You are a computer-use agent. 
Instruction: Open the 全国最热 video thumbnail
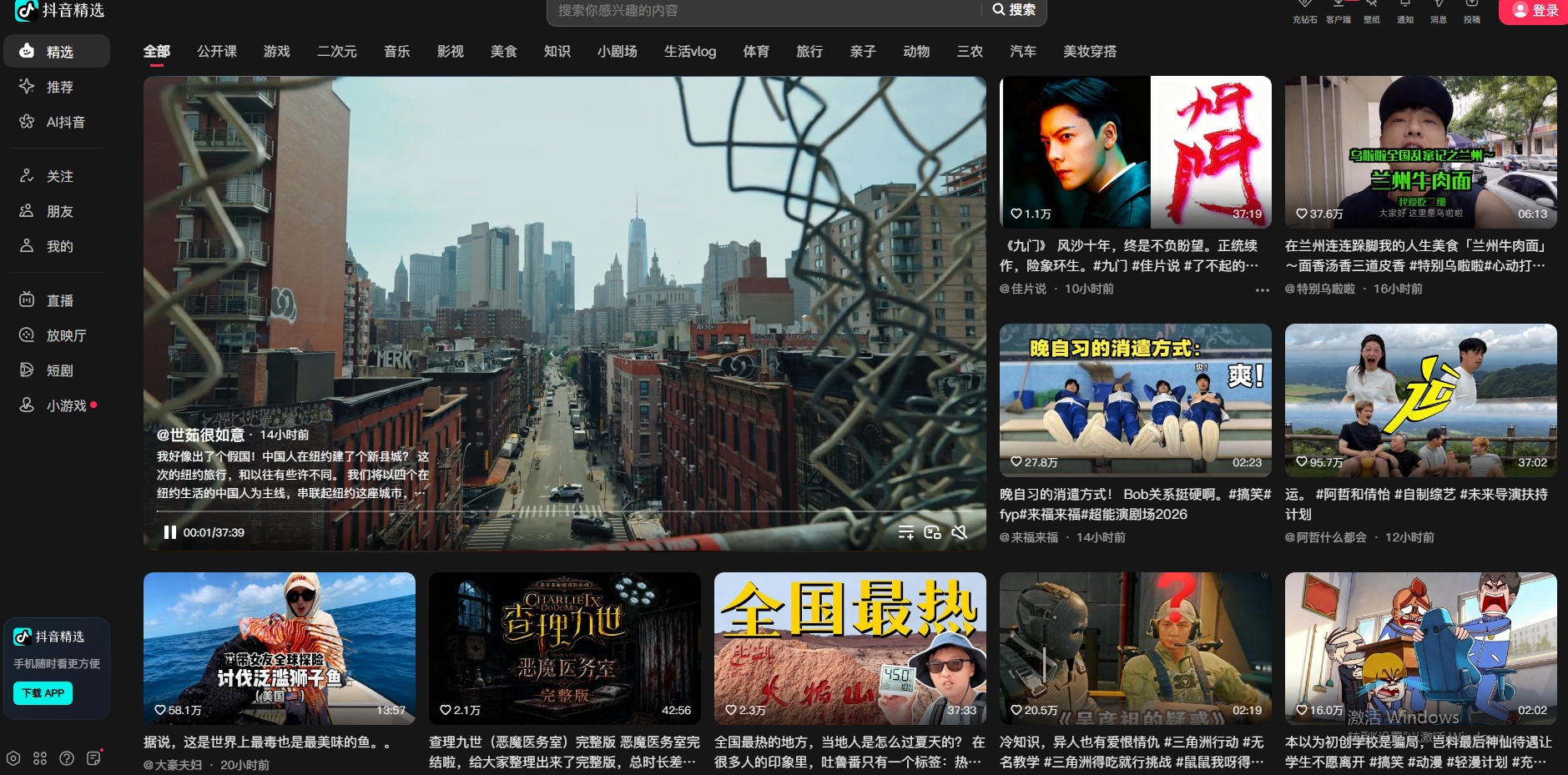point(850,648)
